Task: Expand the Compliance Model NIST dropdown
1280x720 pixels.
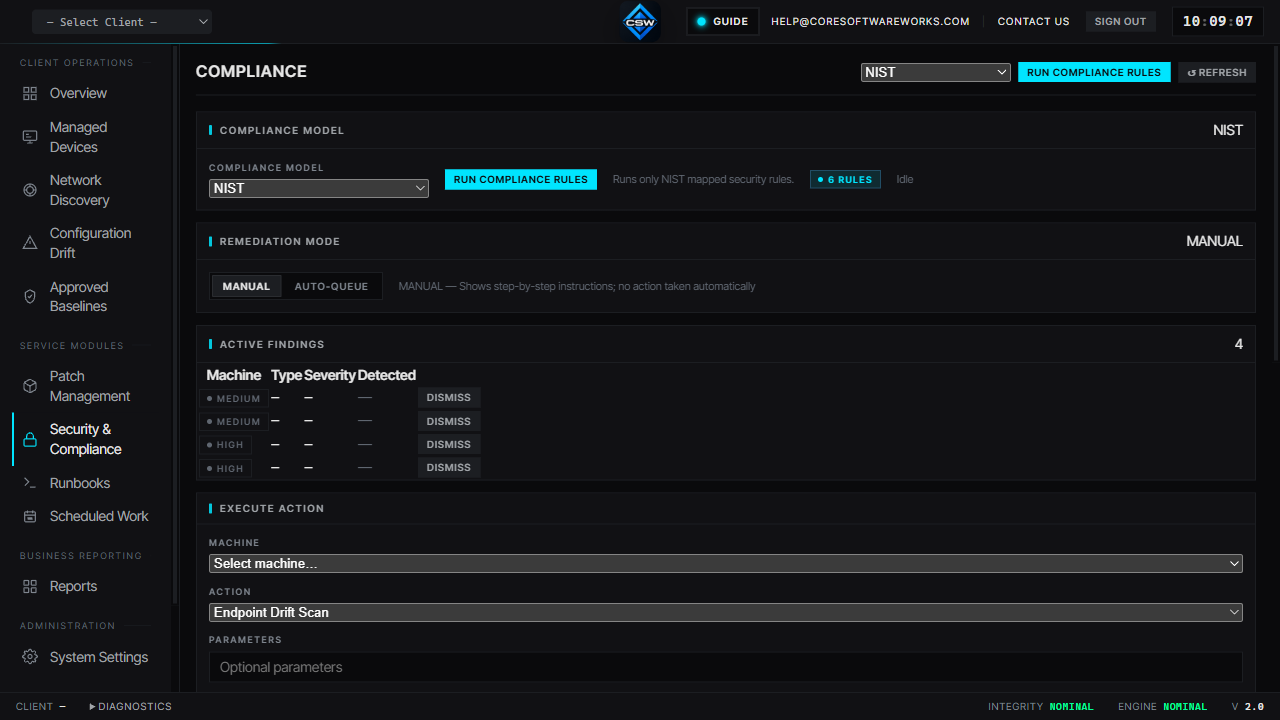Action: pos(319,188)
